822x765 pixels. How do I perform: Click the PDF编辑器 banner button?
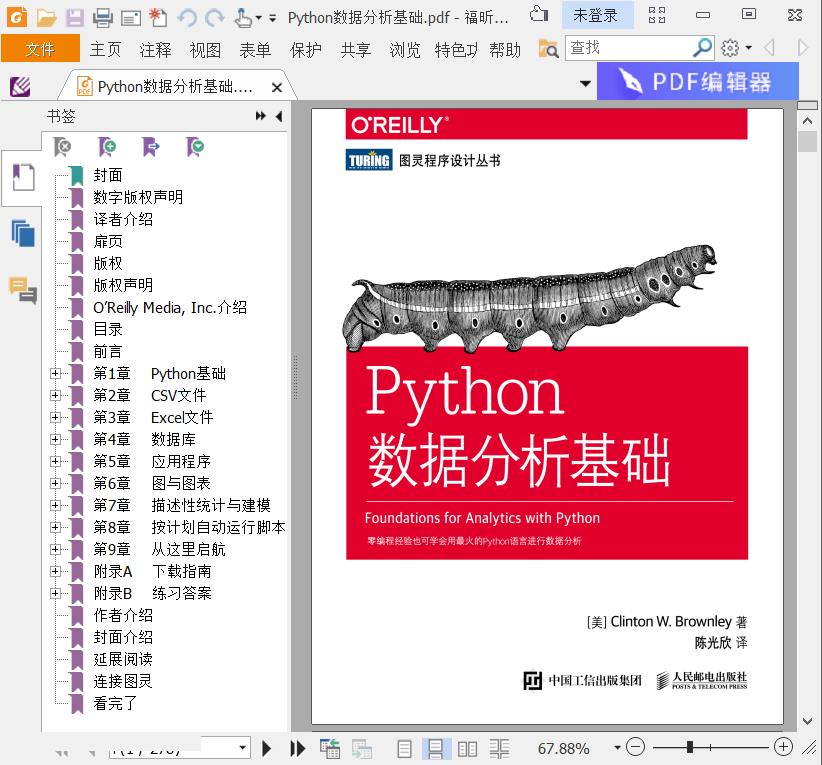click(698, 81)
